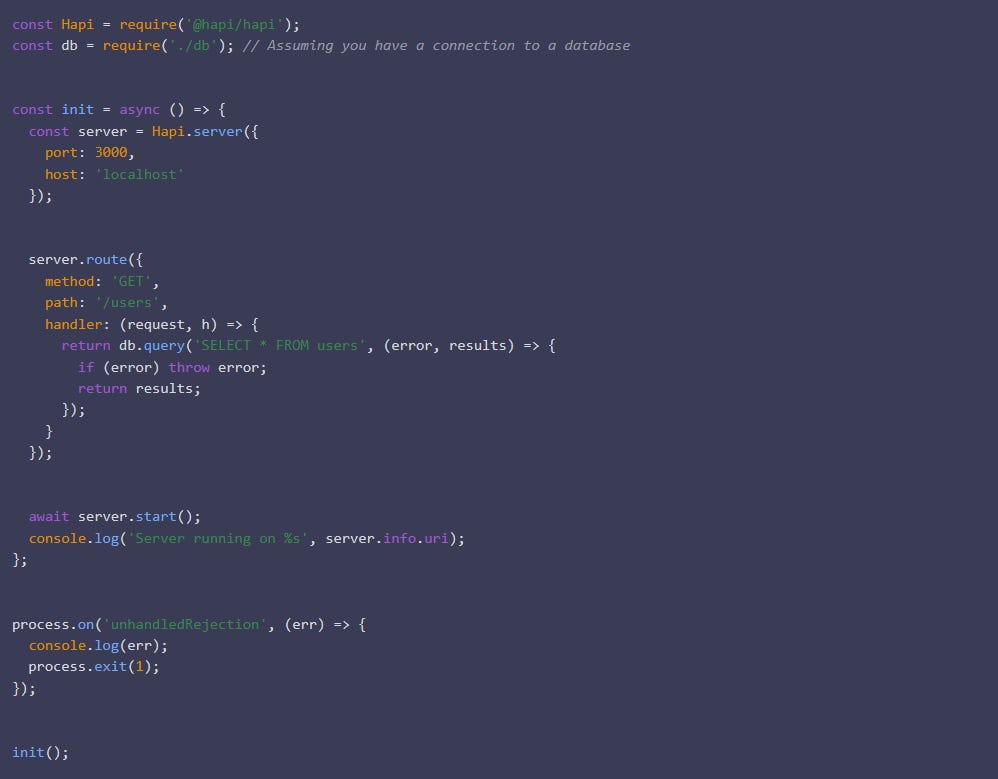The width and height of the screenshot is (998, 779).
Task: Click the '/users' path string
Action: tap(127, 302)
